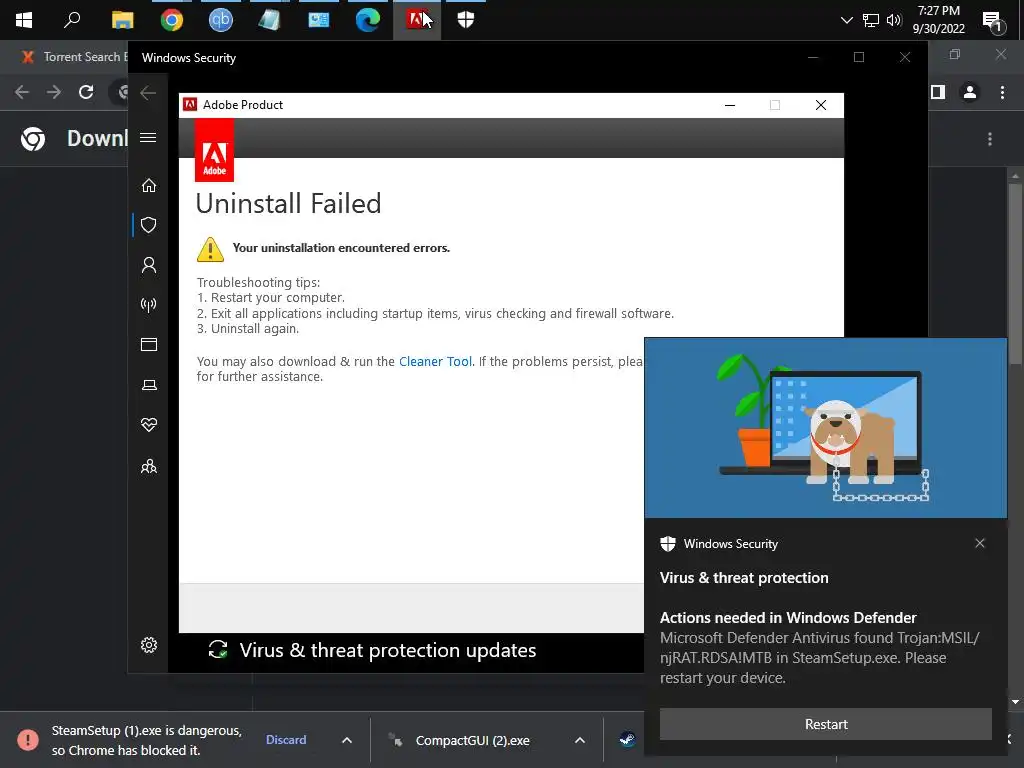Open Device security laptop icon
1024x768 pixels.
click(149, 385)
